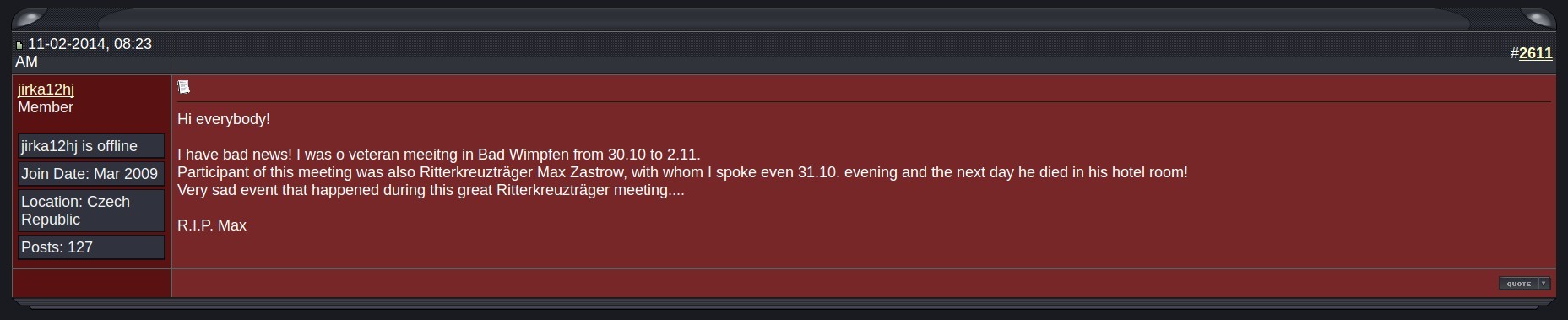
Task: Click the 'R.I.P. Max' closing line
Action: click(x=212, y=225)
